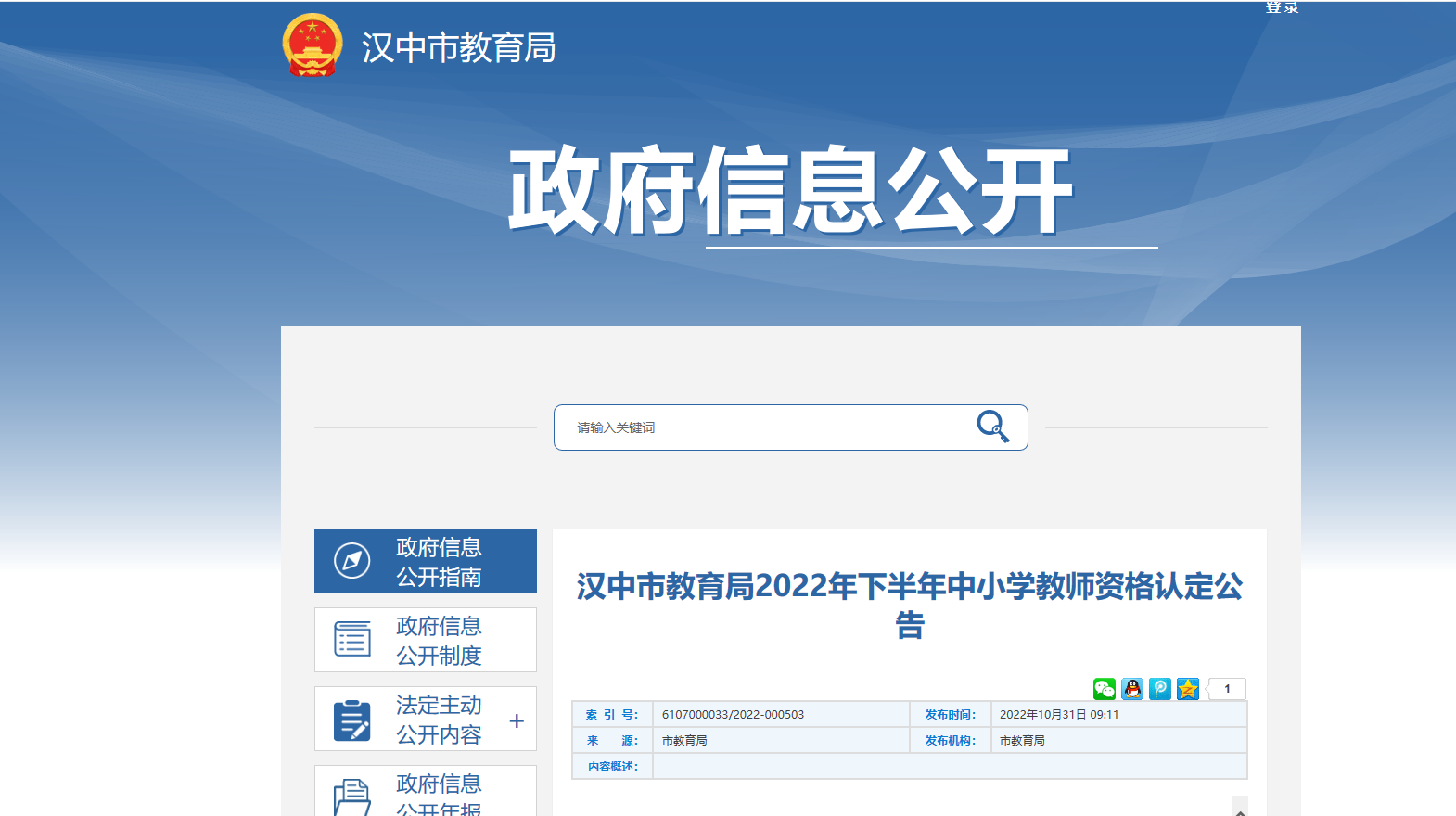Viewport: 1456px width, 816px height.
Task: Share to Qzone star icon
Action: 1188,689
